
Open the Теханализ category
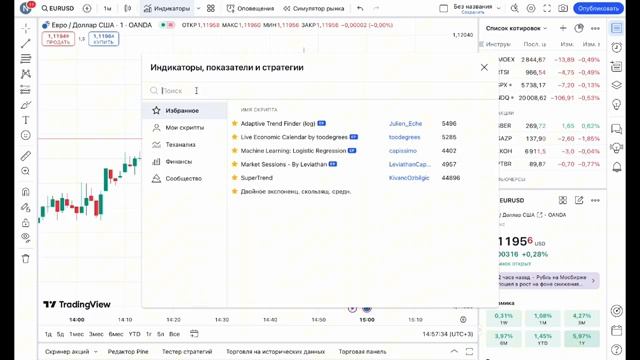184,144
